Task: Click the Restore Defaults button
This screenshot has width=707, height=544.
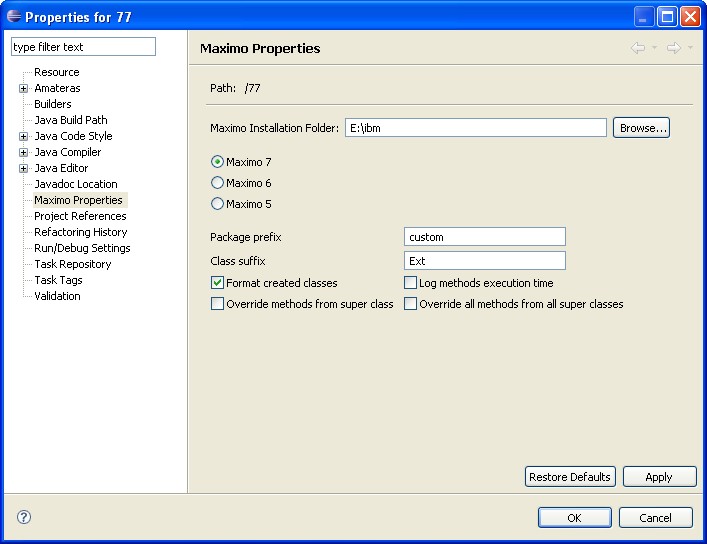Action: [569, 477]
